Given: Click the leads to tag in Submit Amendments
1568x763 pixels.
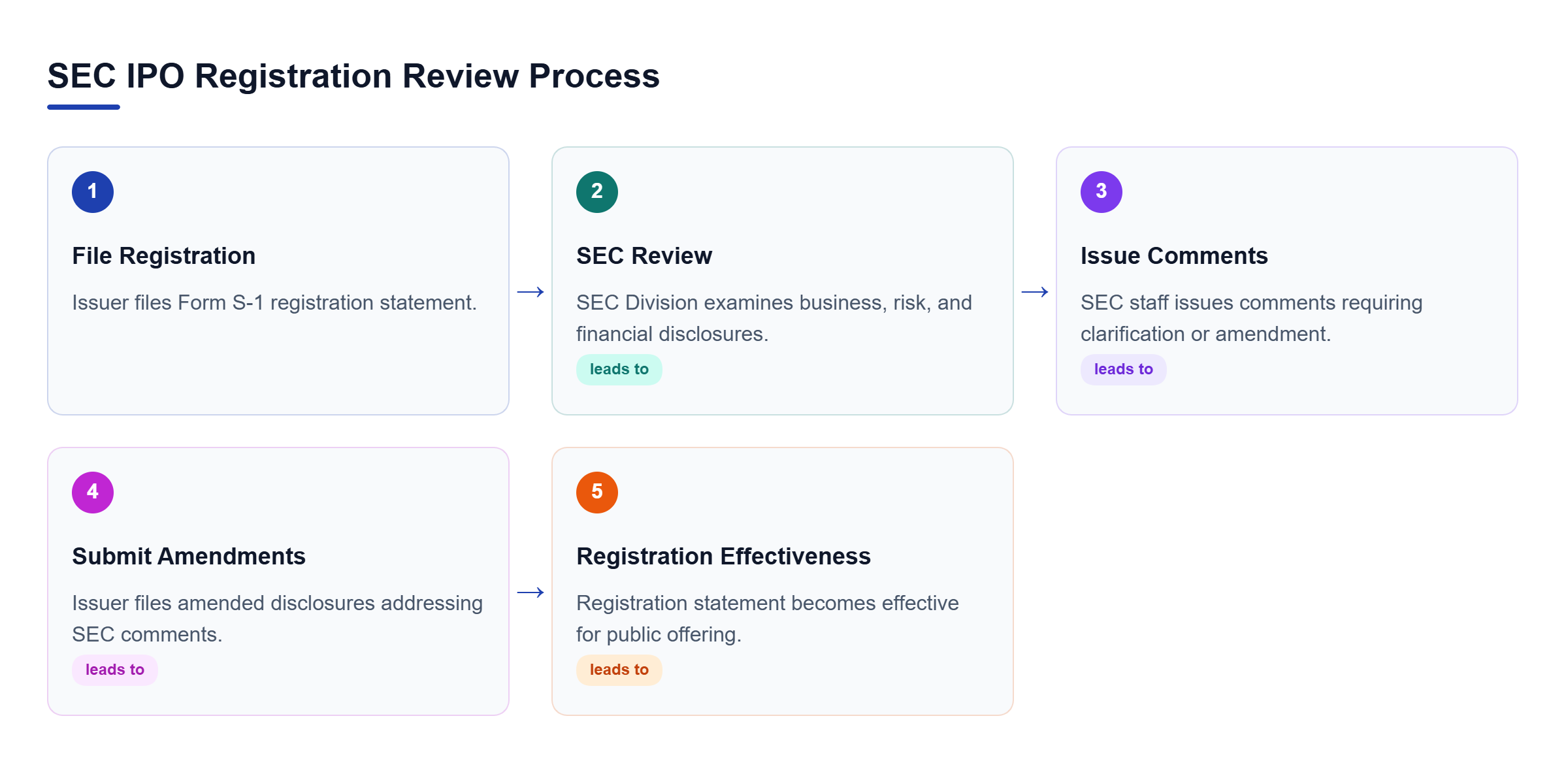Looking at the screenshot, I should coord(115,670).
